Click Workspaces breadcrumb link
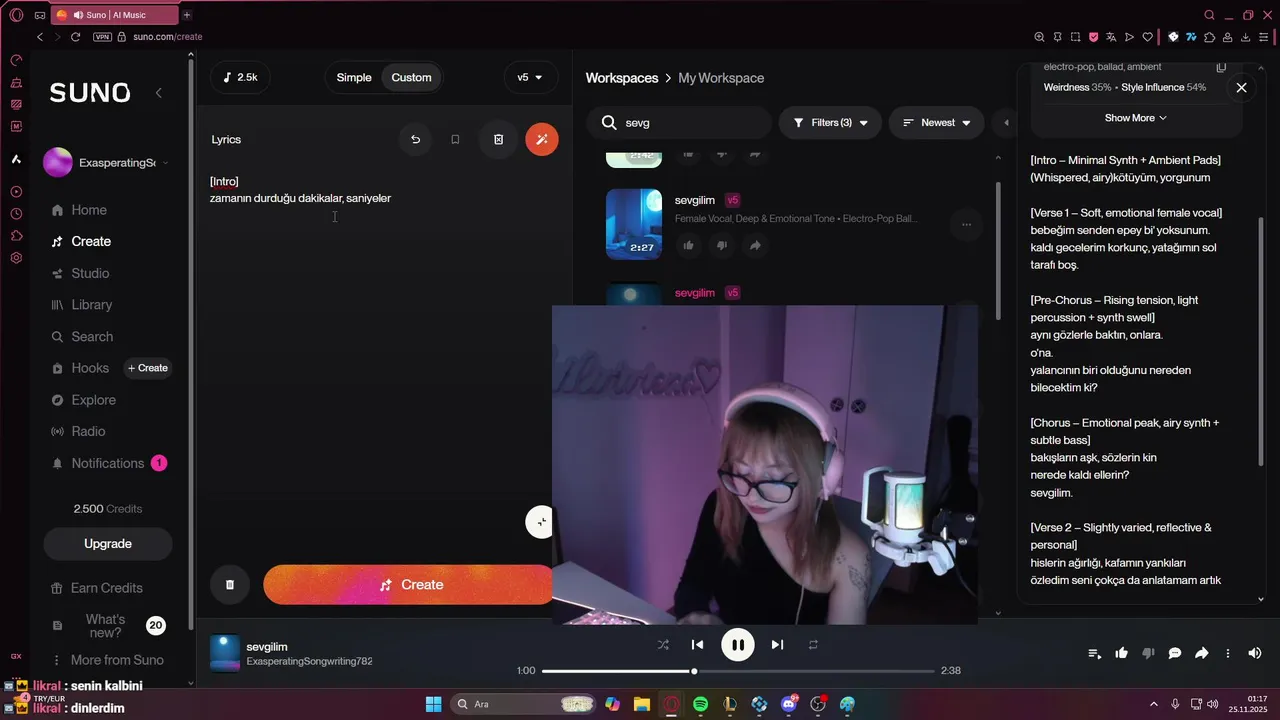Screen dimensions: 1280x720 click(x=622, y=78)
